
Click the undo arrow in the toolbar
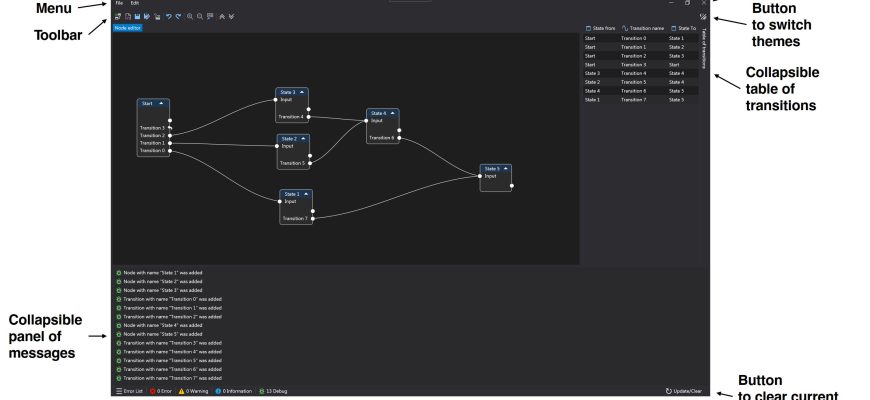169,17
